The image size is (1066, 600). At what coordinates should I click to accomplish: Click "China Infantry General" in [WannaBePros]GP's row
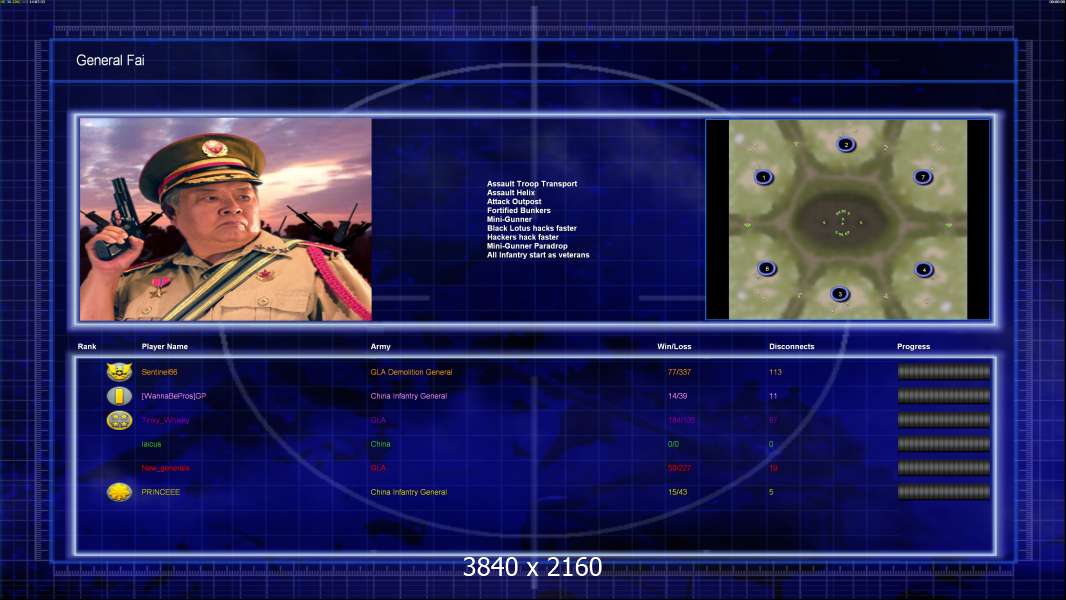pos(409,396)
